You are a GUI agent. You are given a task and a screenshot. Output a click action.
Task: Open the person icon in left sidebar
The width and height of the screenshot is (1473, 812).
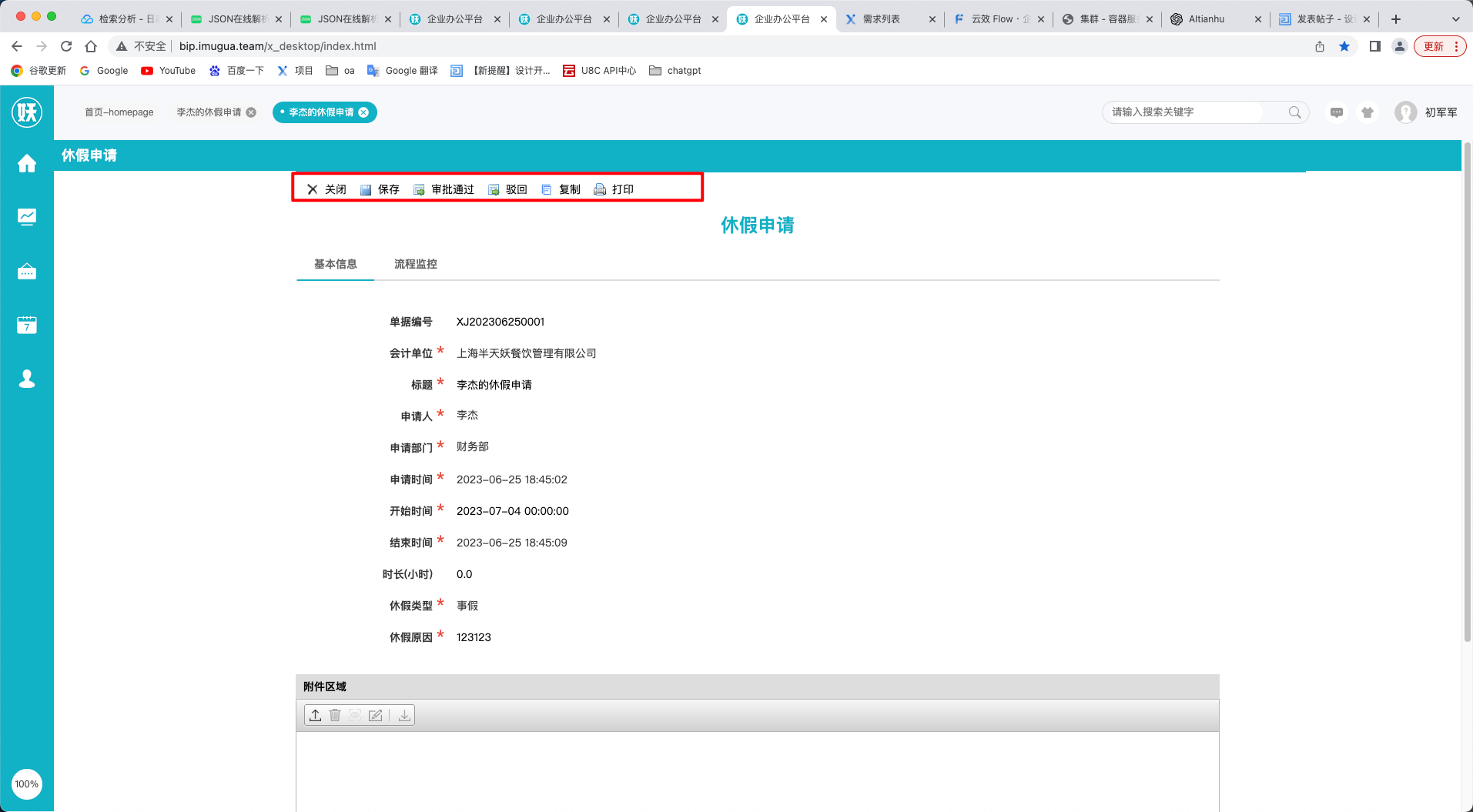pyautogui.click(x=27, y=379)
